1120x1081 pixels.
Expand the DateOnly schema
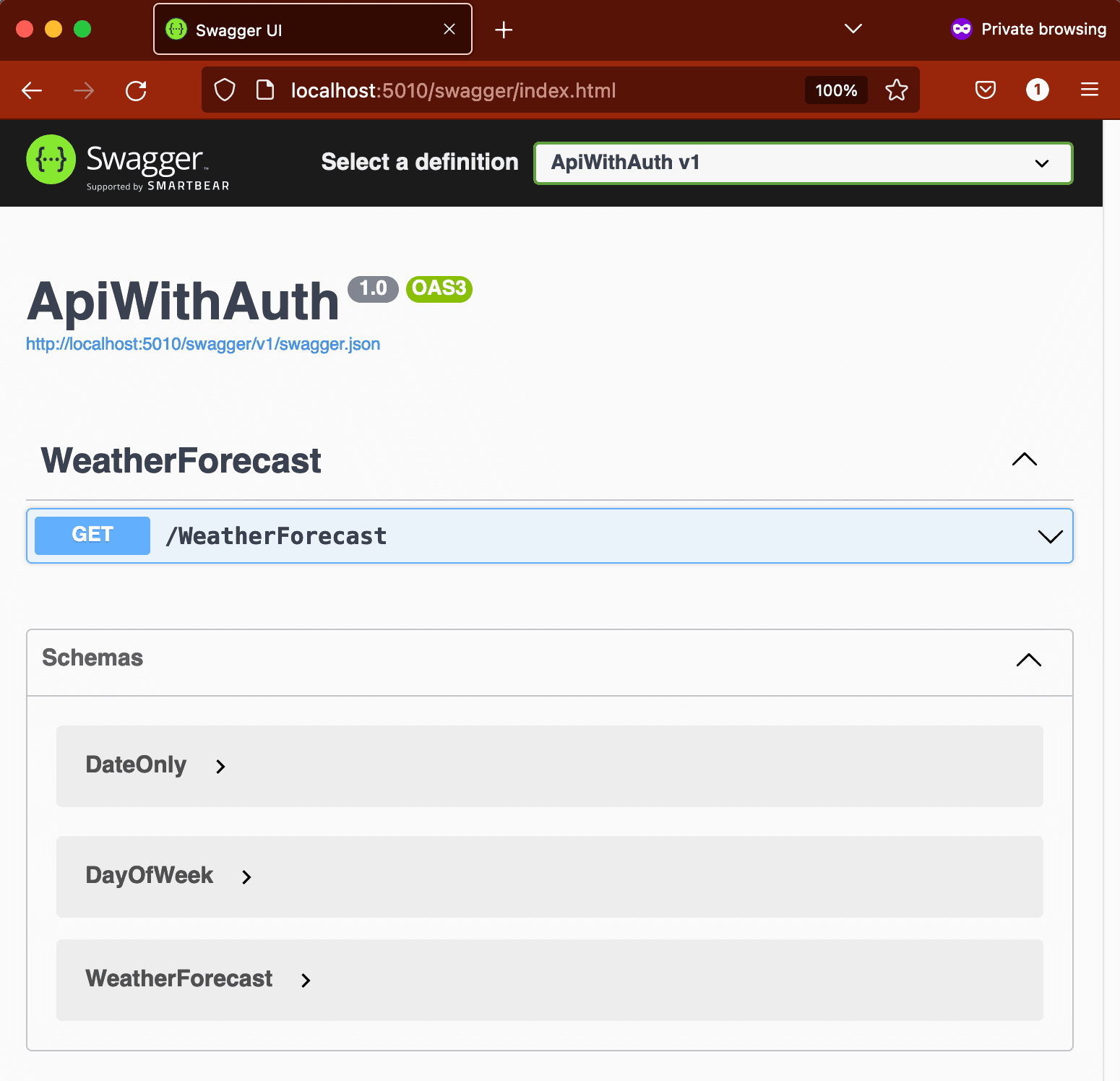pyautogui.click(x=220, y=767)
